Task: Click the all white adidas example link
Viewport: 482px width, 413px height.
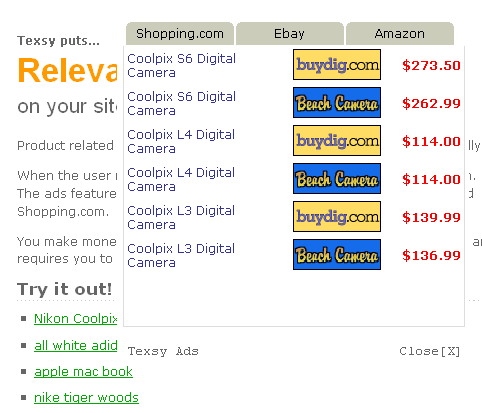Action: [x=76, y=345]
